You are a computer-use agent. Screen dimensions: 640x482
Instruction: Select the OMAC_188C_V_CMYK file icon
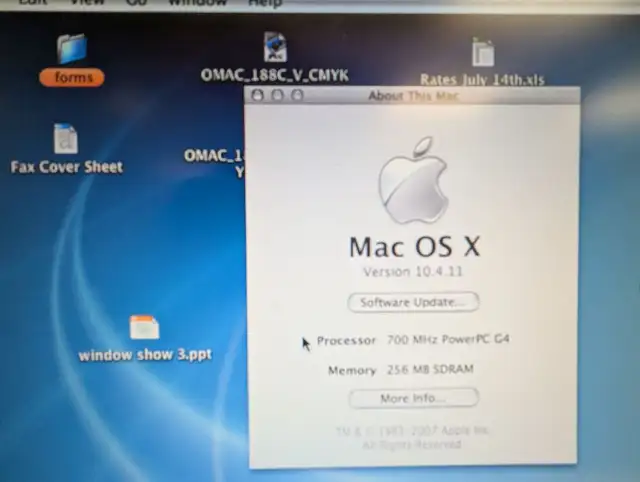pyautogui.click(x=275, y=47)
